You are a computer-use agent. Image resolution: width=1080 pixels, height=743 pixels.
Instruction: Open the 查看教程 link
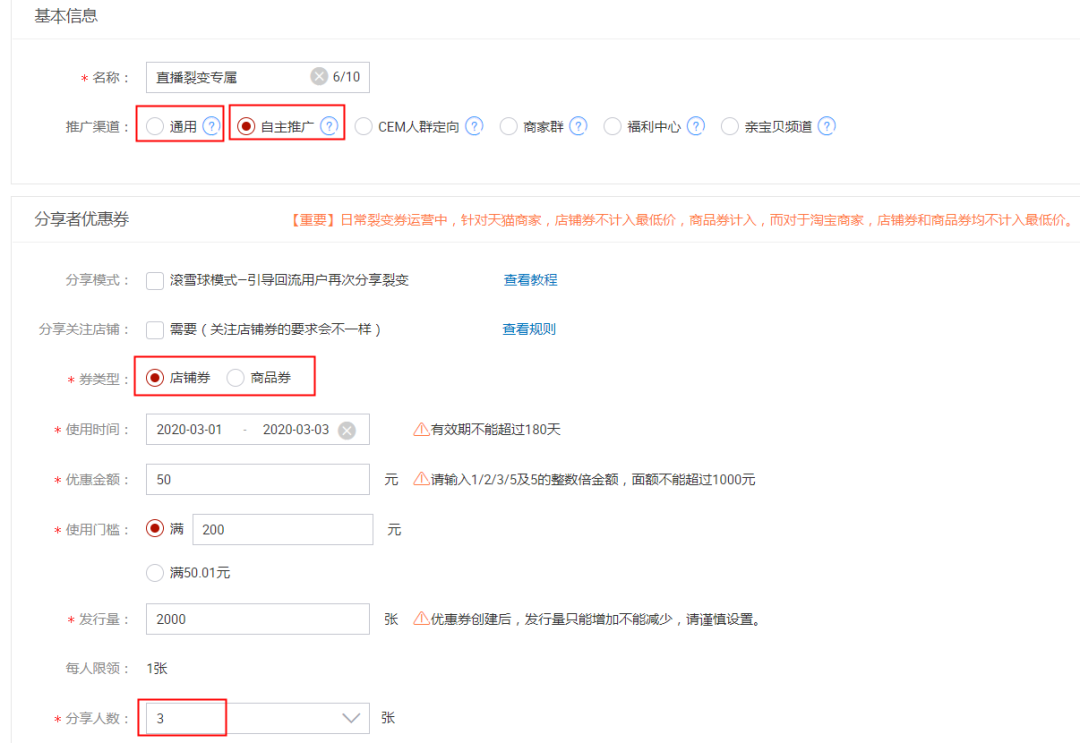[530, 280]
